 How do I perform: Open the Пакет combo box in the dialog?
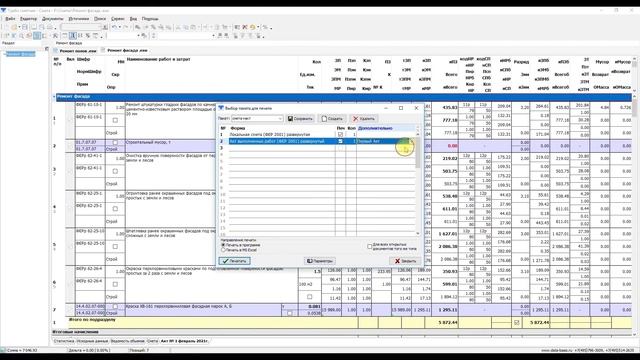click(257, 118)
